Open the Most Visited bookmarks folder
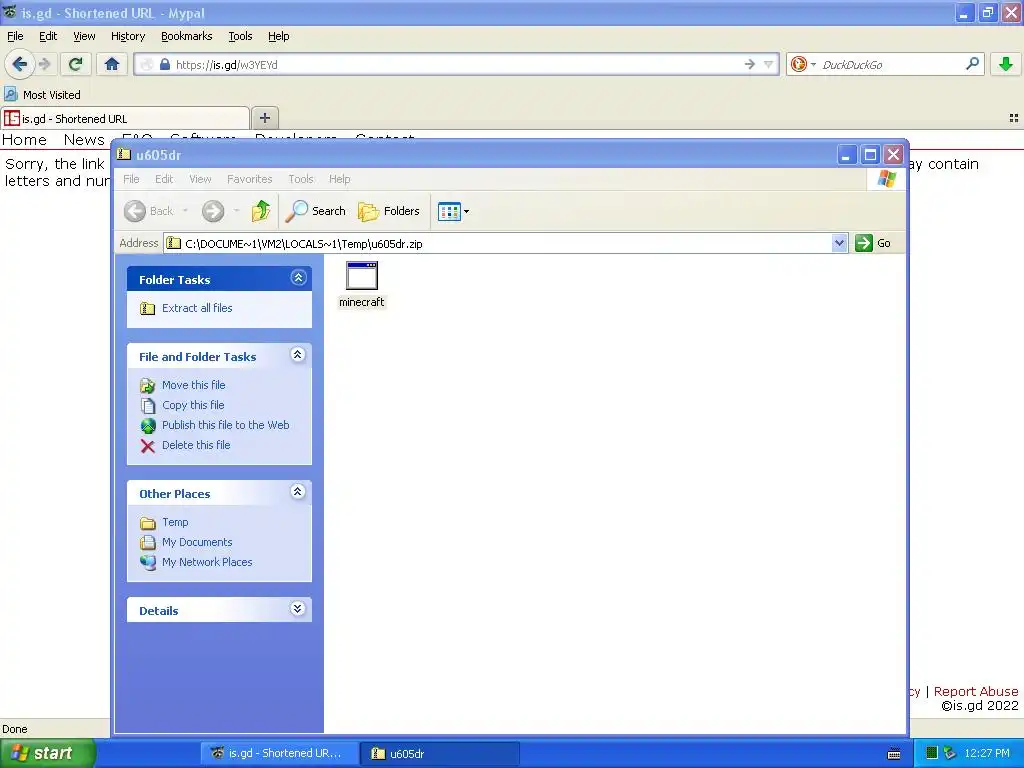 [x=43, y=95]
